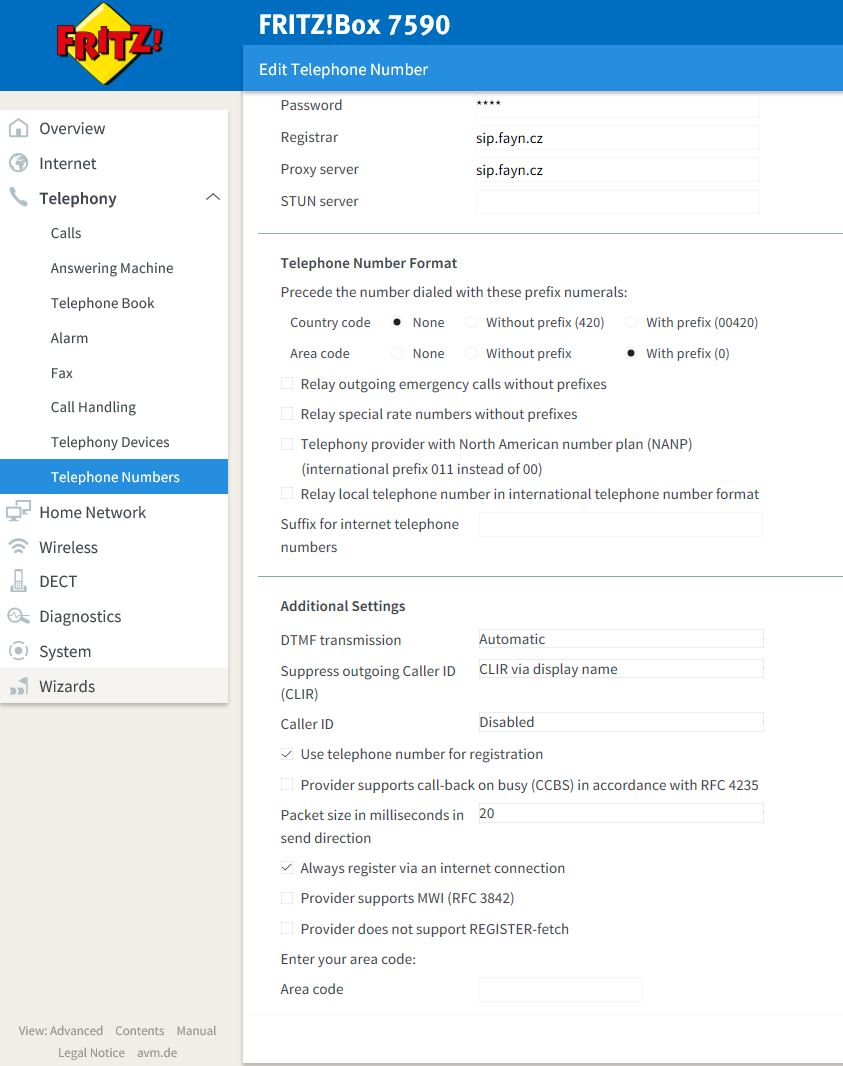Click the Diagnostics icon
This screenshot has width=843, height=1066.
click(18, 616)
